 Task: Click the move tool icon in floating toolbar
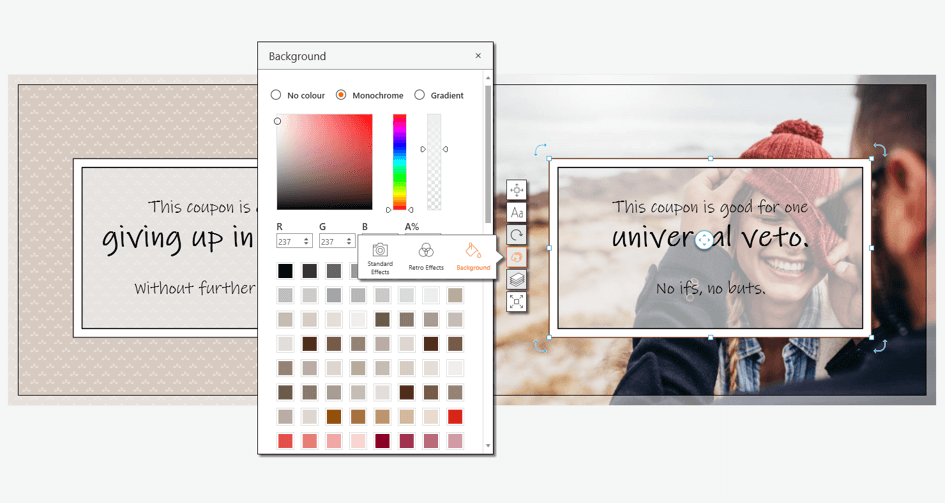[517, 190]
